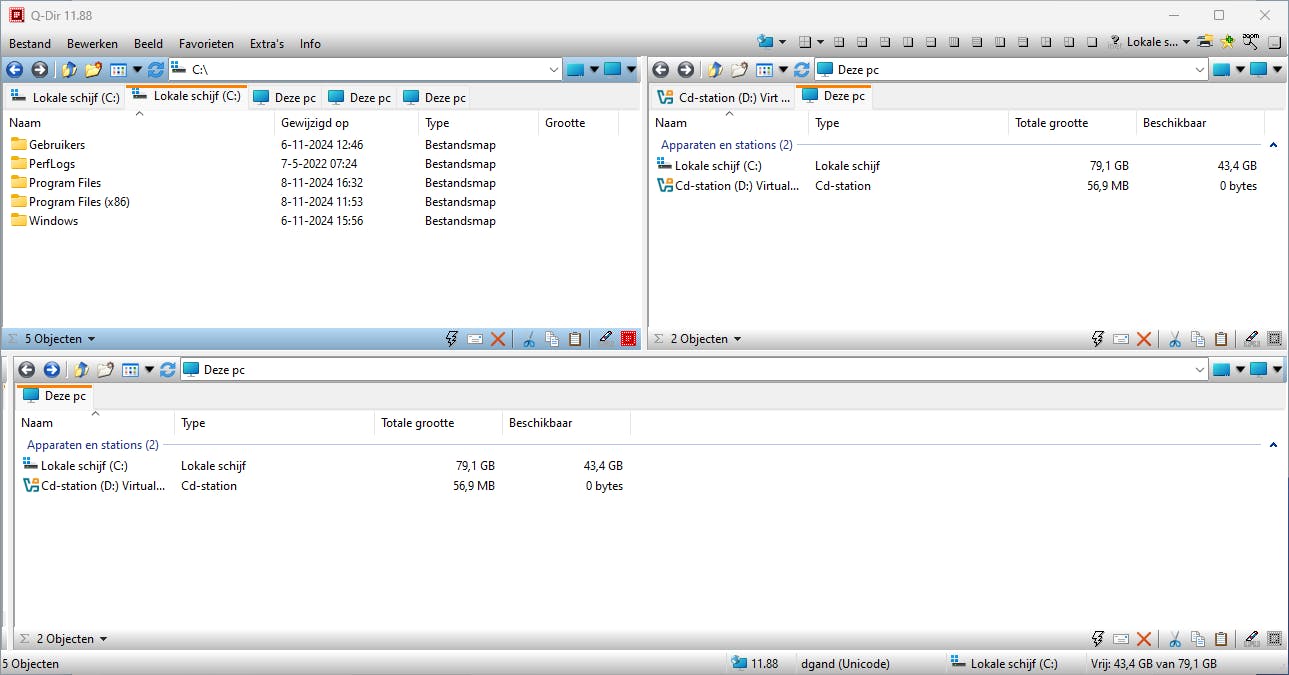Image resolution: width=1289 pixels, height=675 pixels.
Task: Click the zoom magnifier icon in main toolbar
Action: (x=1251, y=42)
